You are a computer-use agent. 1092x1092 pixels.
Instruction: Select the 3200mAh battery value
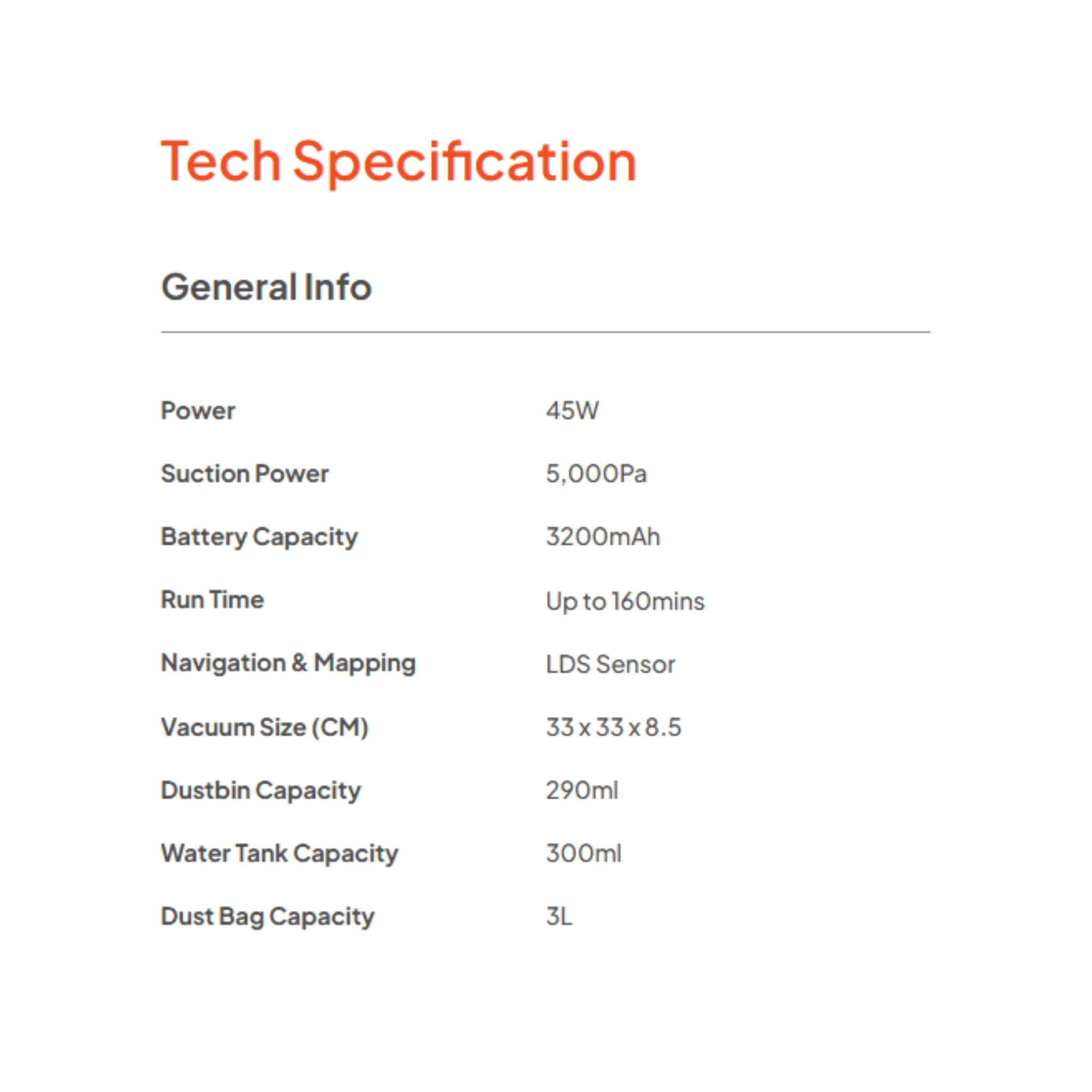tap(603, 537)
